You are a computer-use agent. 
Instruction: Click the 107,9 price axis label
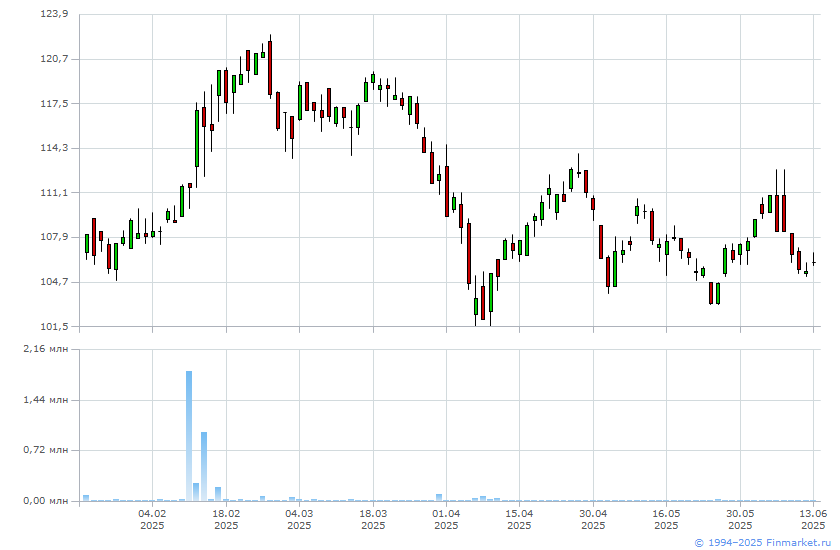[x=55, y=237]
